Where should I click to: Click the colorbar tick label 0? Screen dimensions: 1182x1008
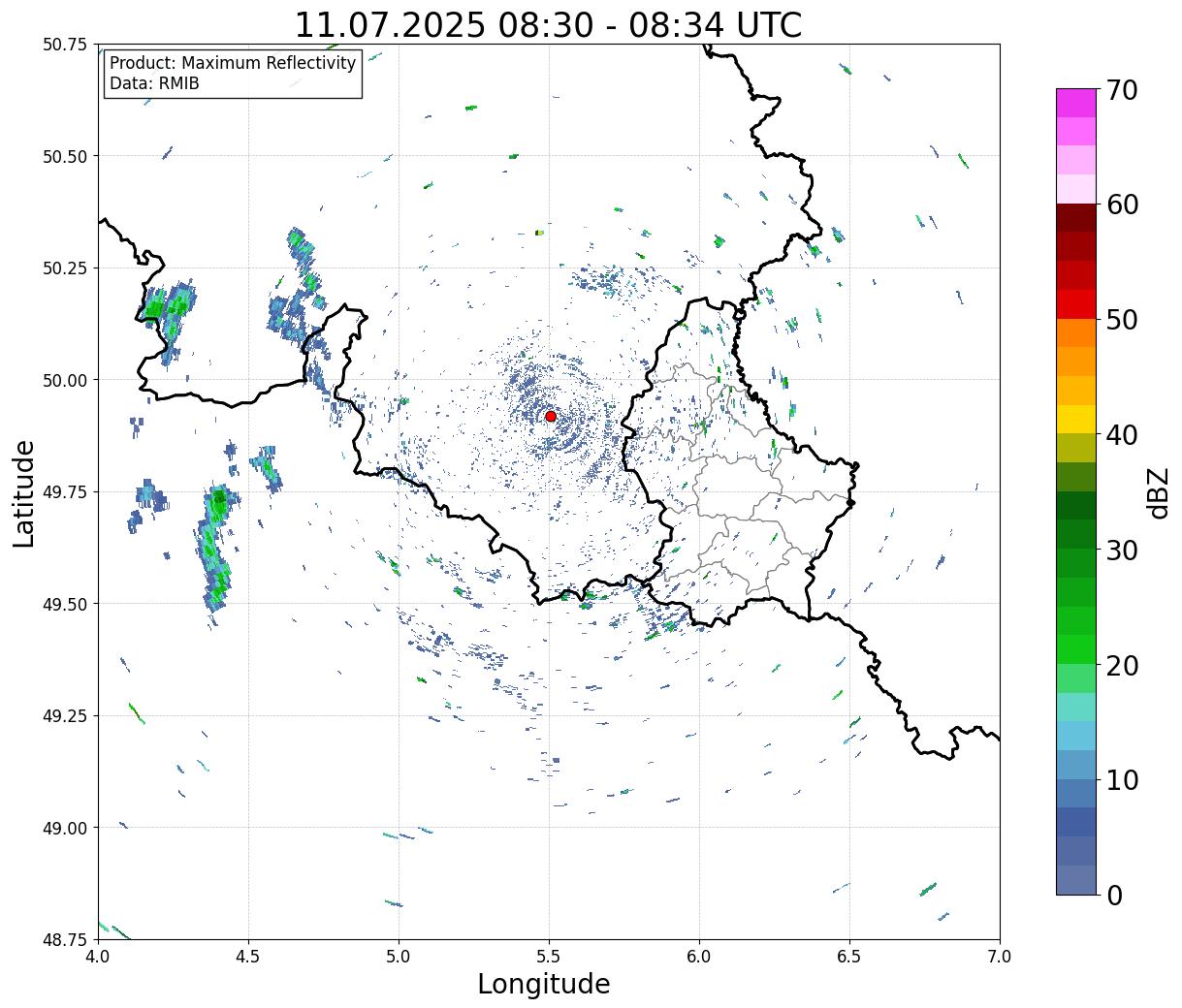tap(1114, 896)
